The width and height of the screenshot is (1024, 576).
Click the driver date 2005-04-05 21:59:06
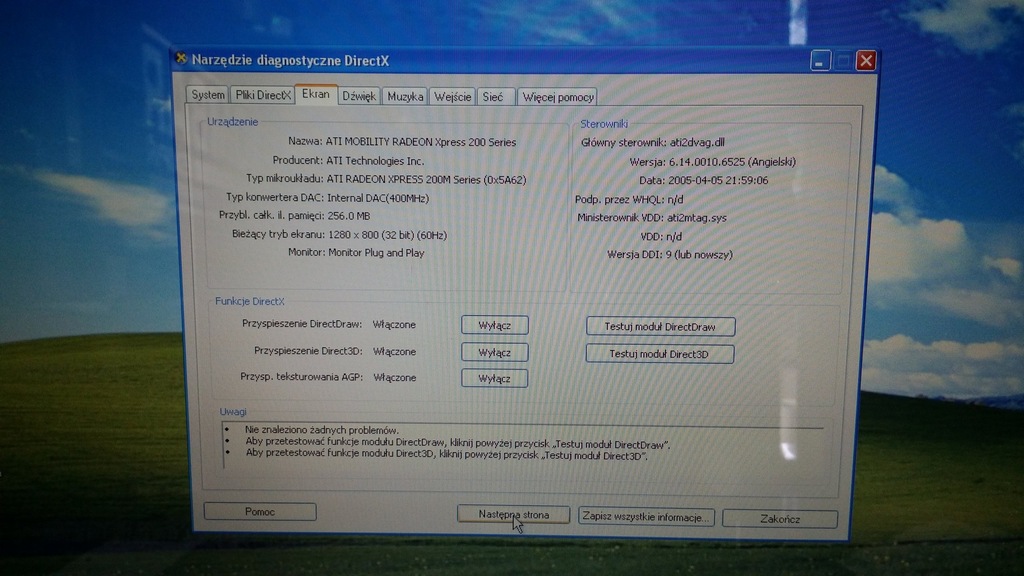pos(718,180)
